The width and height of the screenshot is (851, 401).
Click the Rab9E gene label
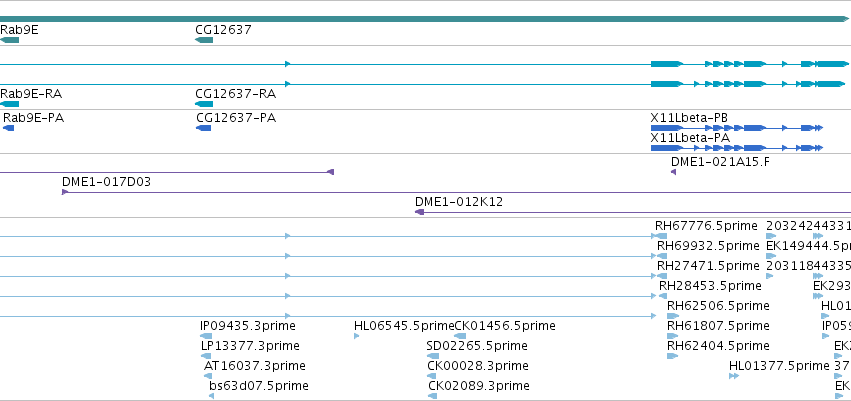[19, 29]
